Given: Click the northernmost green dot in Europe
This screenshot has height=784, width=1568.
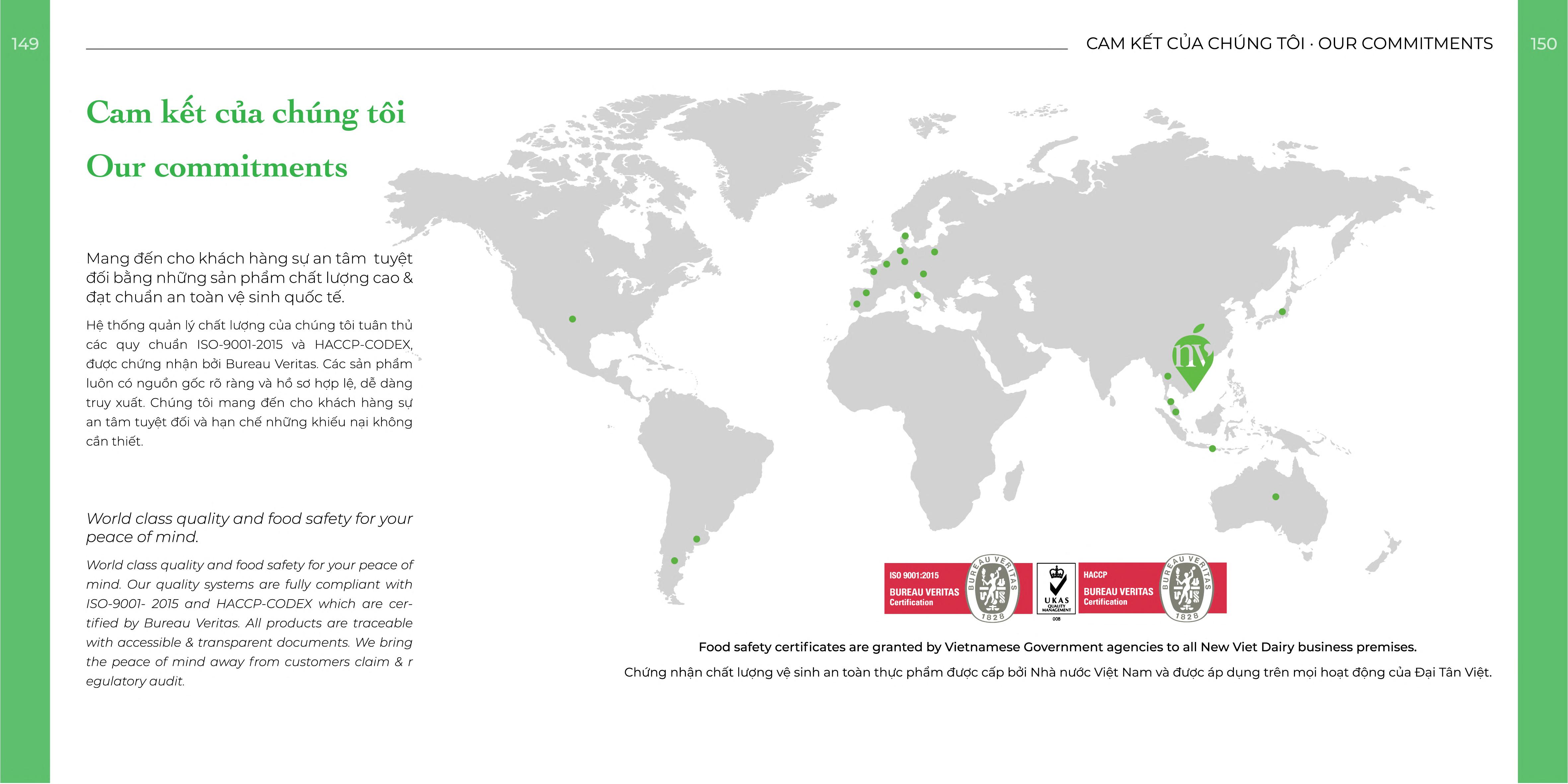Looking at the screenshot, I should 905,236.
